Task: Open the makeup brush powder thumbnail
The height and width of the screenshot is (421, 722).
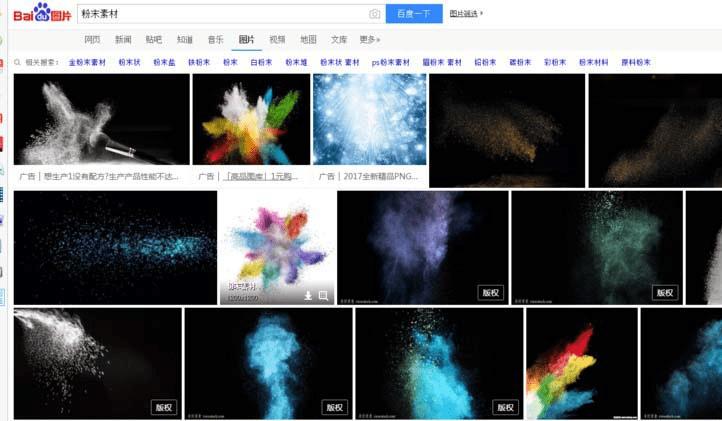Action: 102,119
